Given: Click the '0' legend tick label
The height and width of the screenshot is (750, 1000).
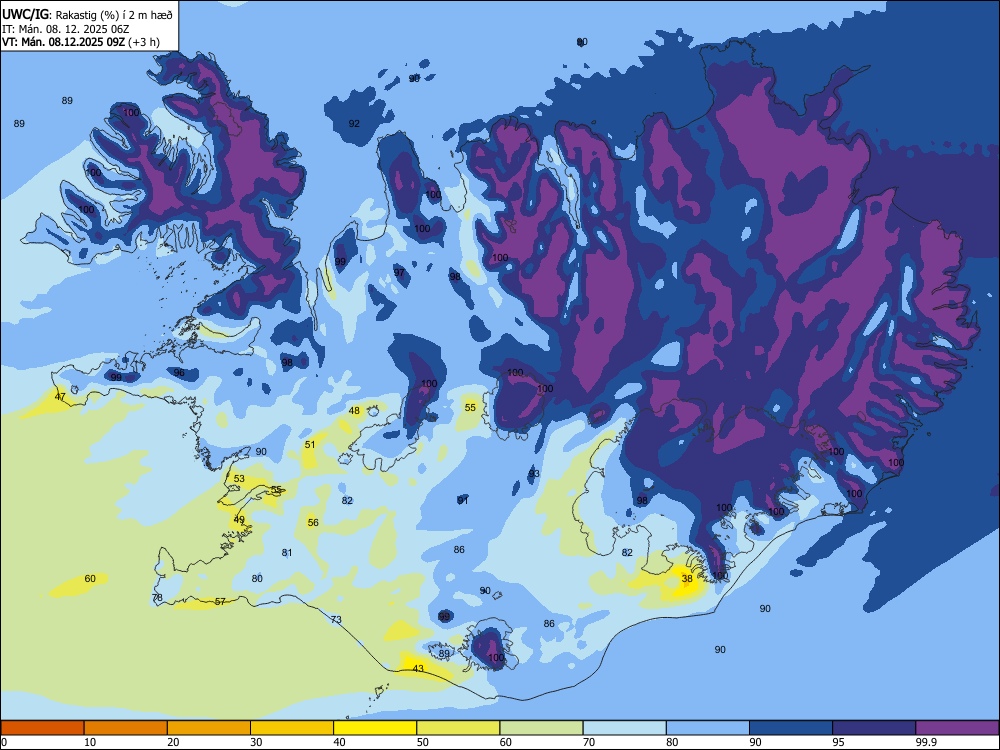Looking at the screenshot, I should (4, 742).
